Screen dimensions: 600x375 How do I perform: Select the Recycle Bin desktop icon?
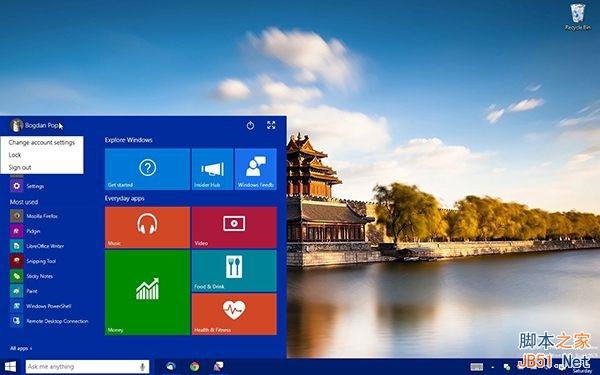tap(578, 17)
